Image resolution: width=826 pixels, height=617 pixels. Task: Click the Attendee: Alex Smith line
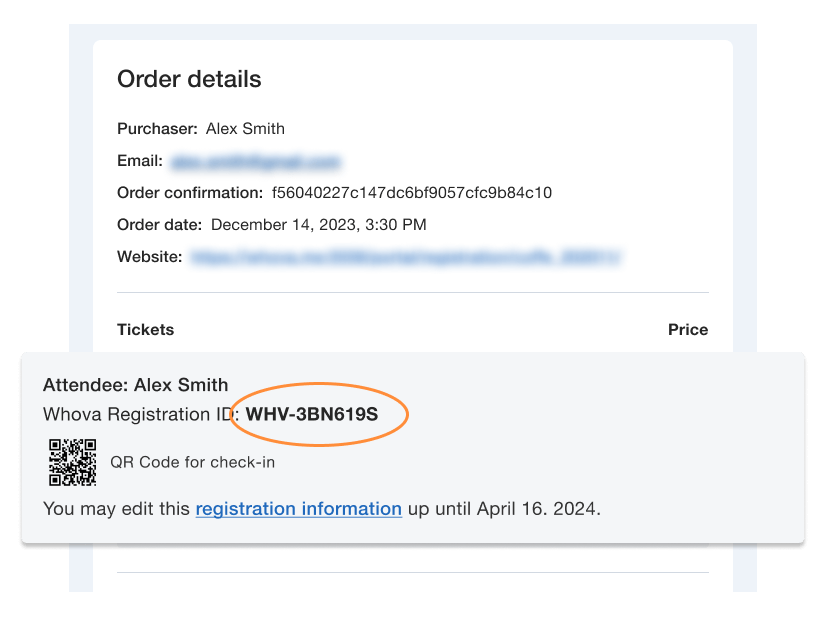pyautogui.click(x=135, y=385)
